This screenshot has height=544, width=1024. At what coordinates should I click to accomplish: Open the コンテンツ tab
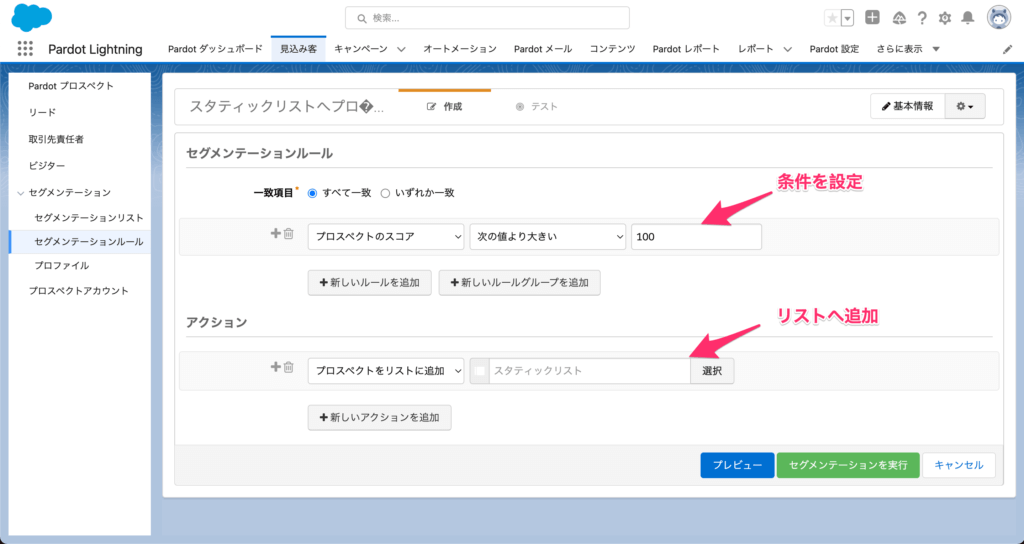613,49
